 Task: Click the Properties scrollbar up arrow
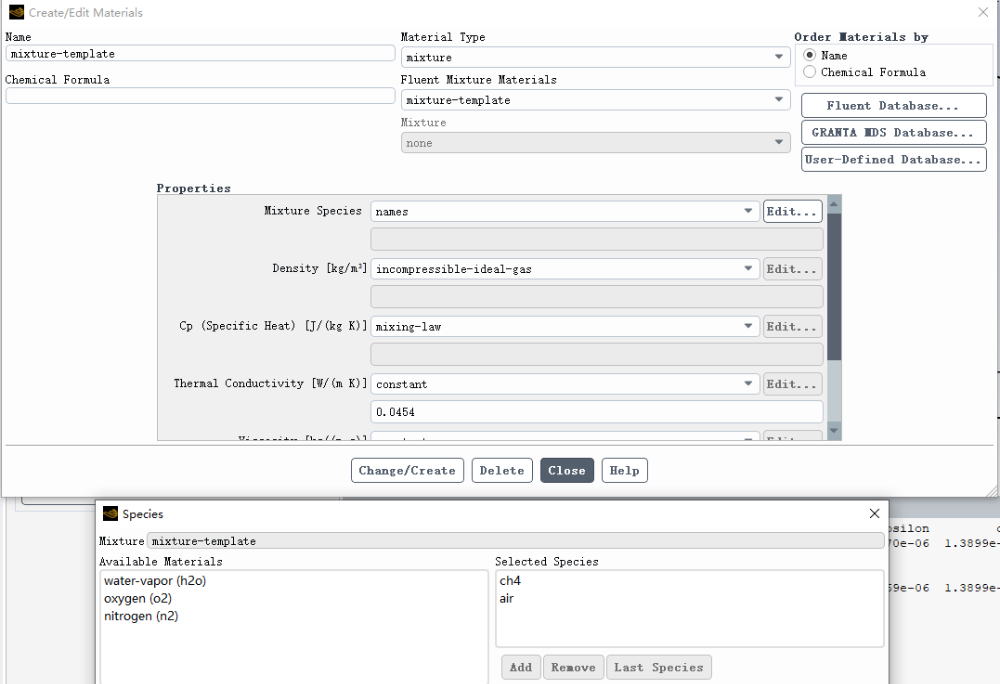[x=834, y=203]
